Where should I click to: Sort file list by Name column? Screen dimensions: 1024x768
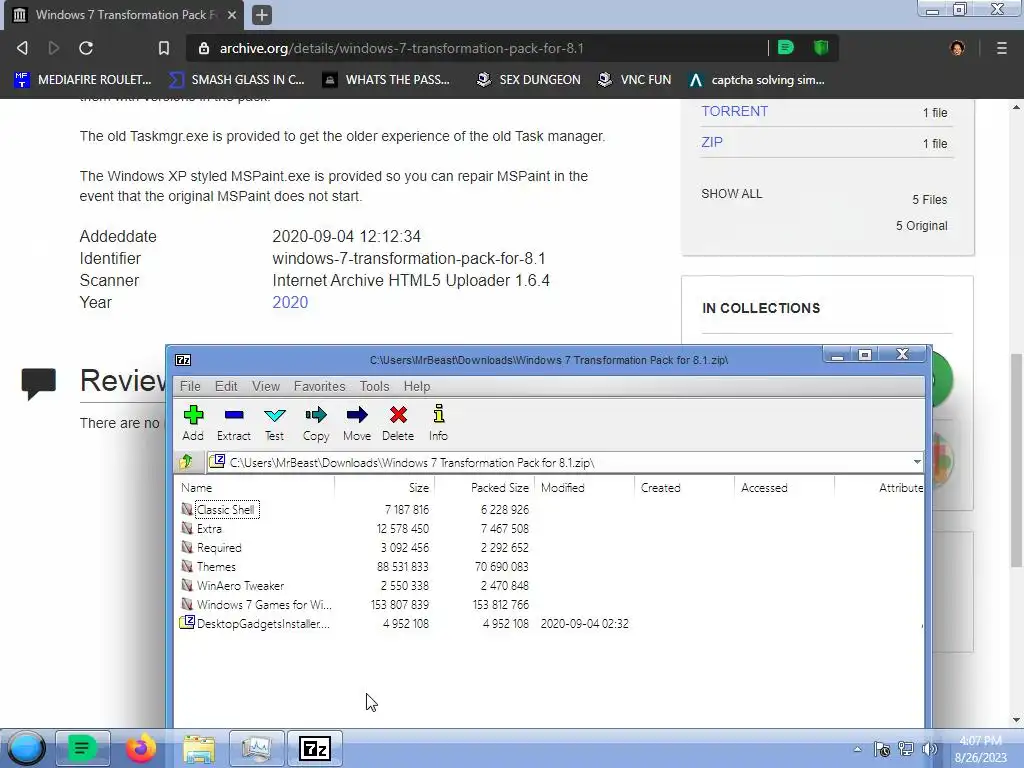(x=255, y=487)
